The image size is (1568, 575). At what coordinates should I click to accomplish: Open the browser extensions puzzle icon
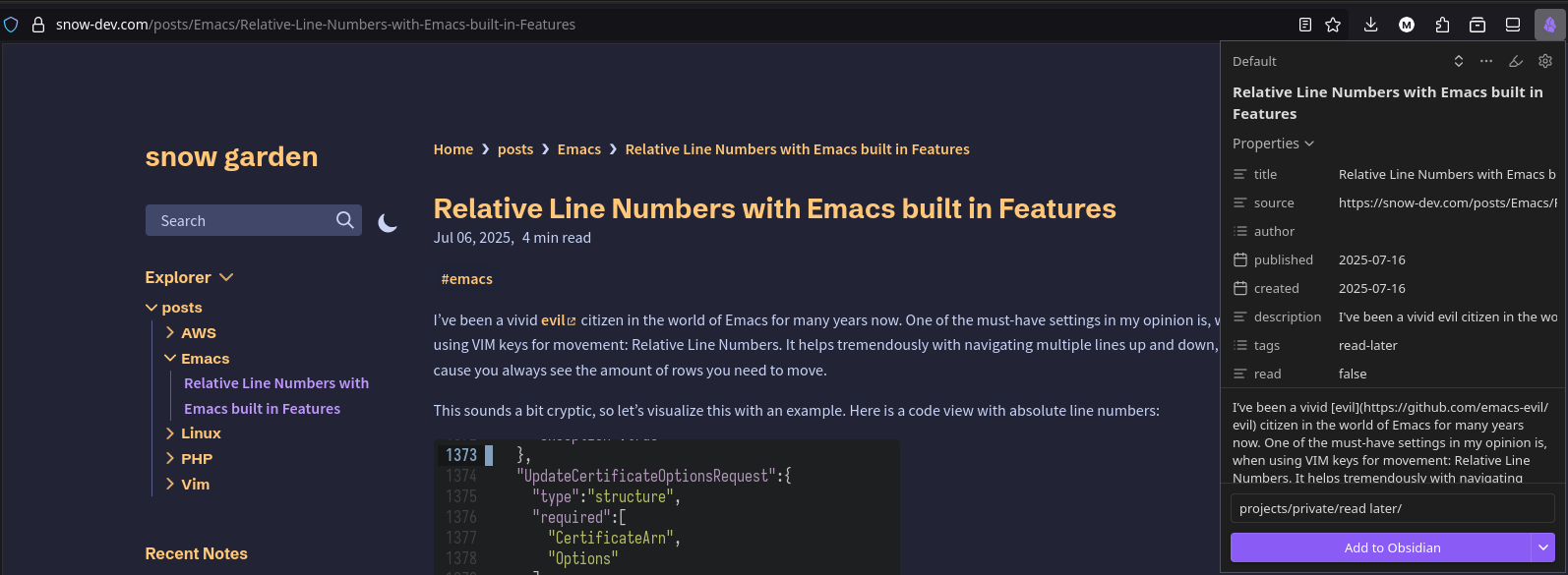1442,25
